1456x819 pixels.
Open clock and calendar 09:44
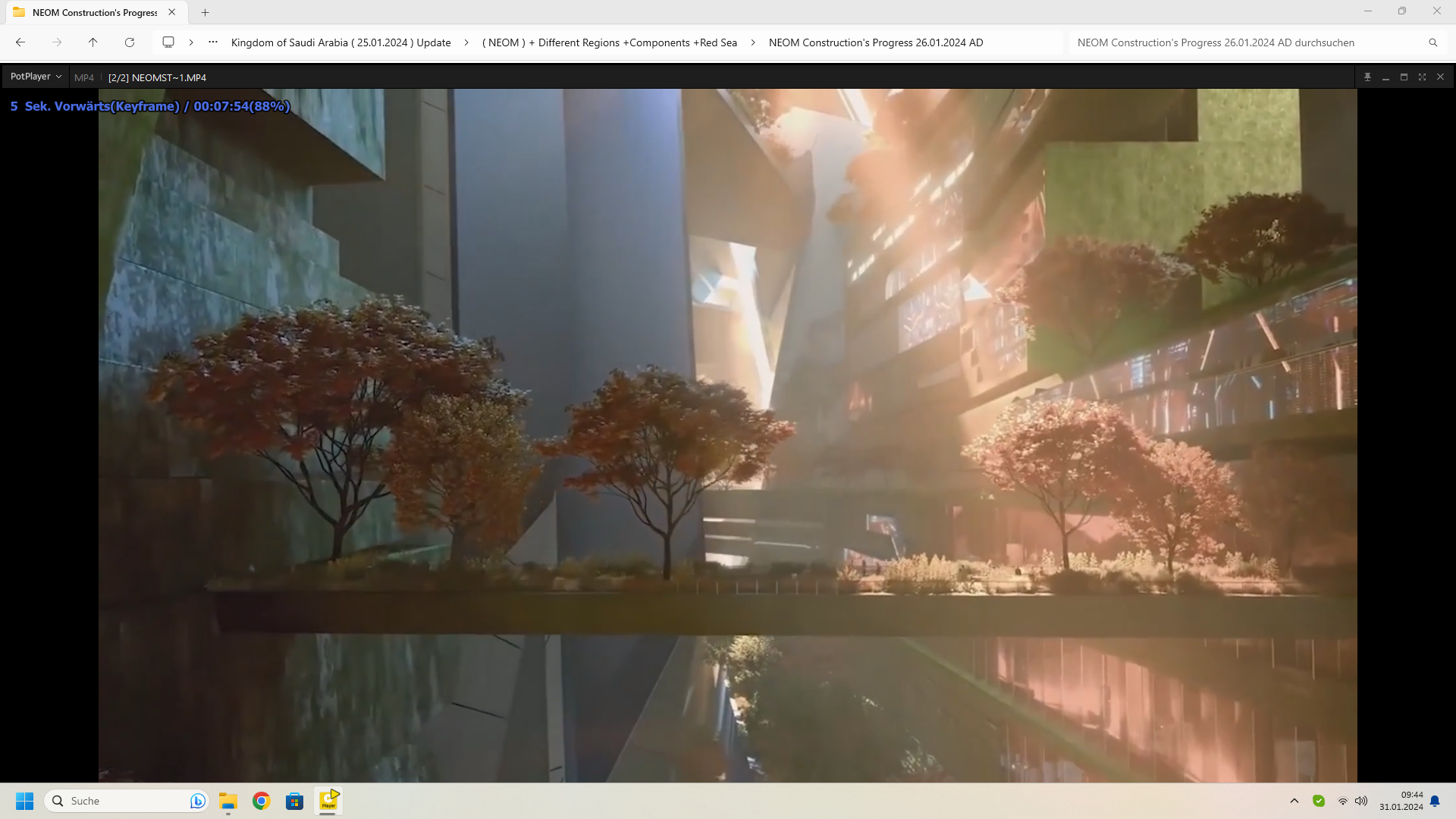click(x=1401, y=801)
